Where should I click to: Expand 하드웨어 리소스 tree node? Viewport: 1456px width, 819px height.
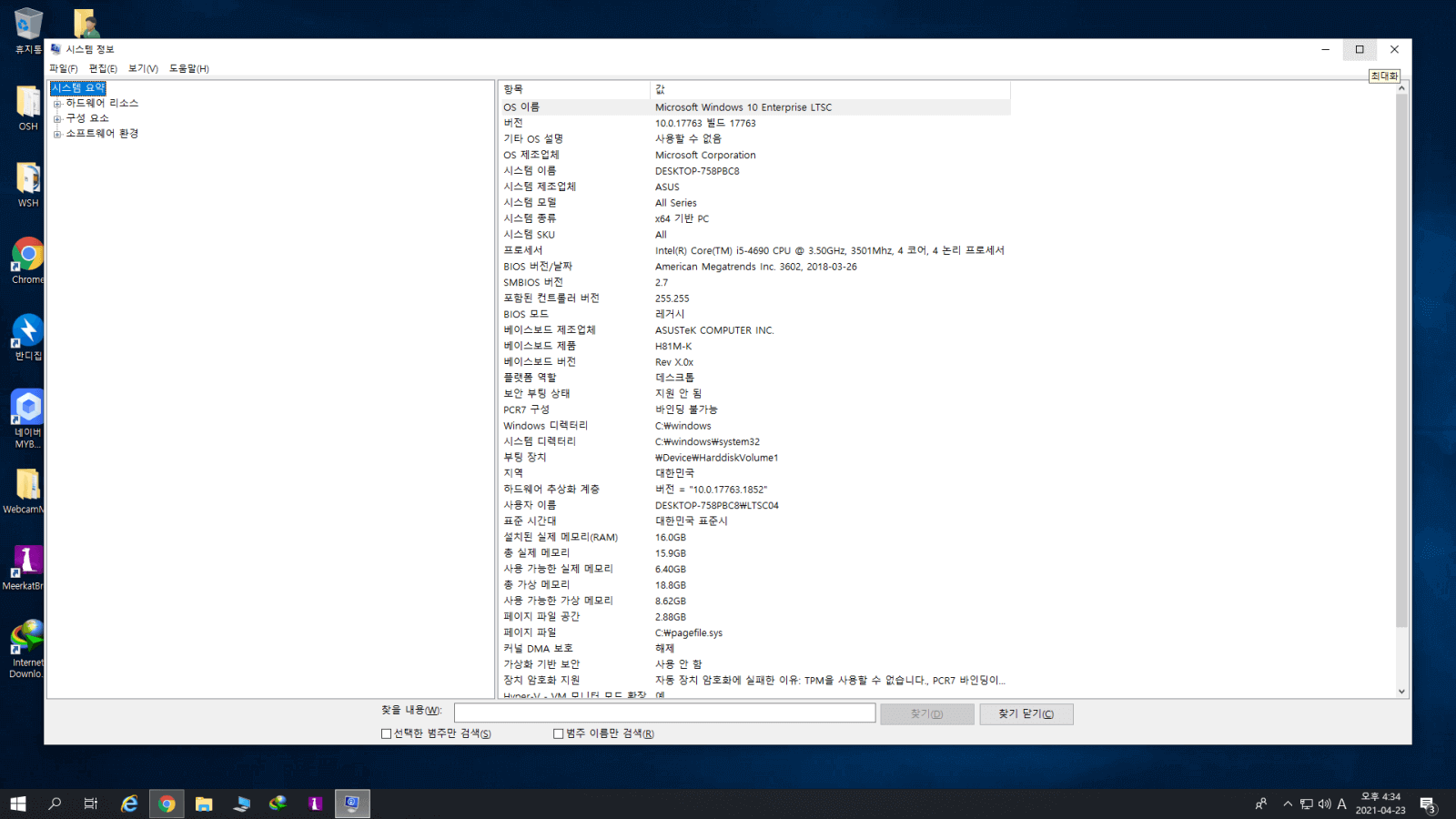[57, 104]
